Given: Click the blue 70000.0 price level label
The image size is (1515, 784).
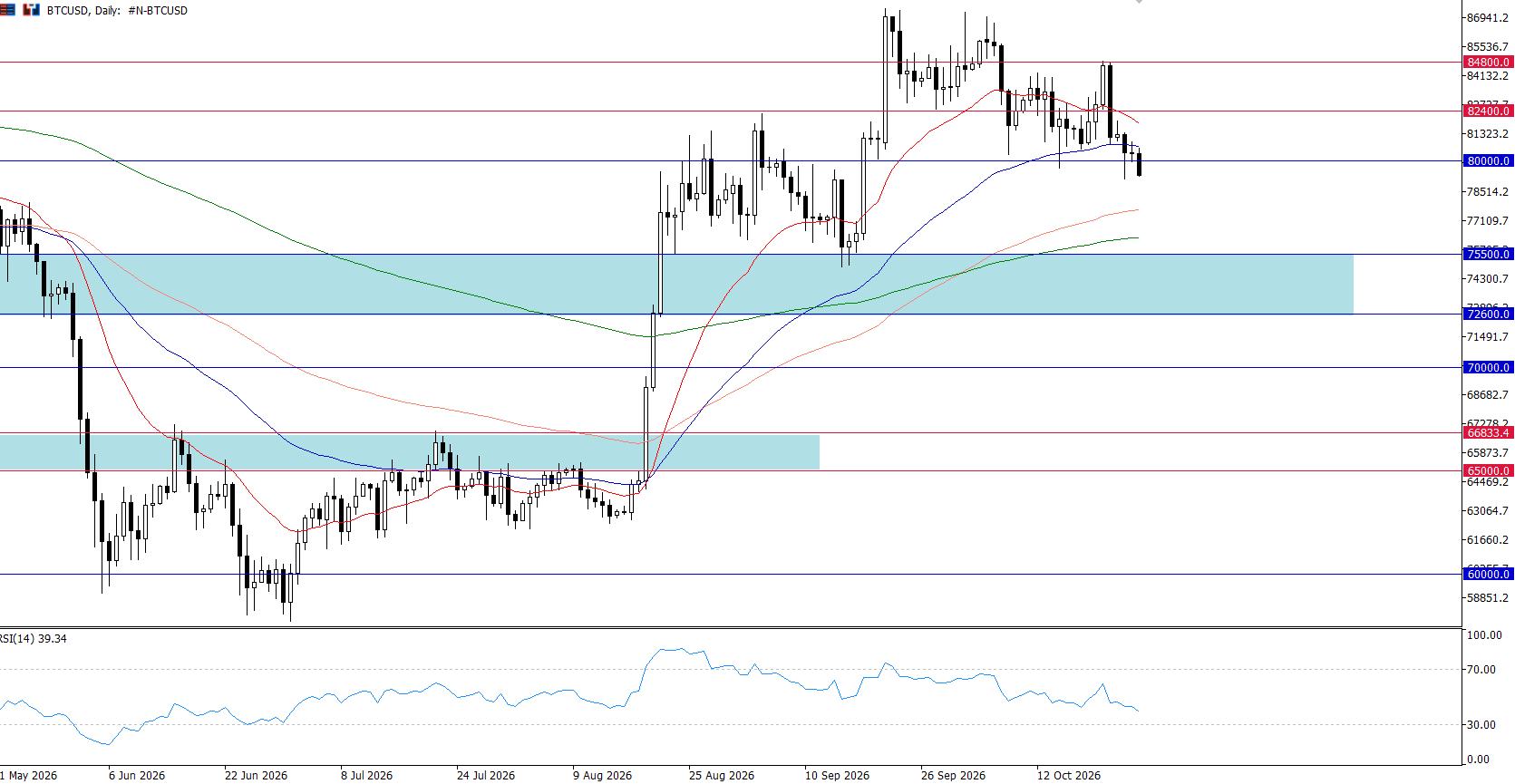Looking at the screenshot, I should click(x=1488, y=368).
